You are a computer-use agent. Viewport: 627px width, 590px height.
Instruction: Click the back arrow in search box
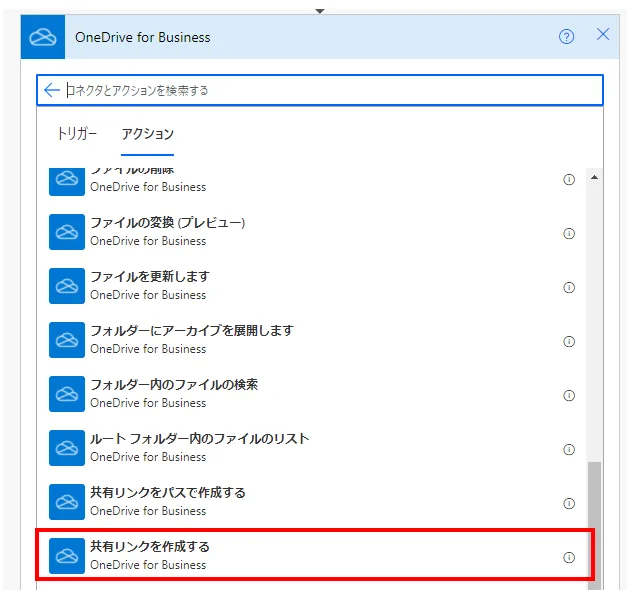pos(52,90)
